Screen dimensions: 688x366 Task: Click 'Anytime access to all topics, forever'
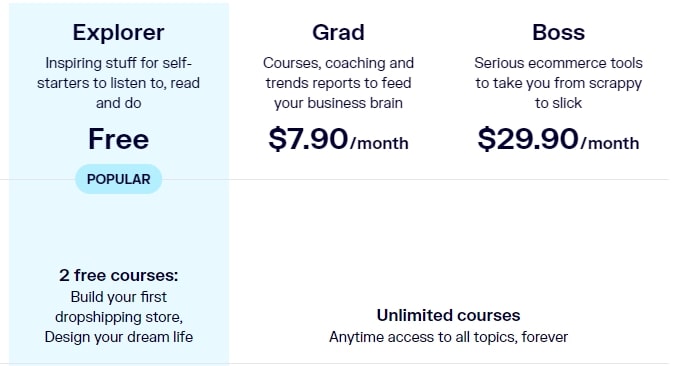tap(448, 337)
